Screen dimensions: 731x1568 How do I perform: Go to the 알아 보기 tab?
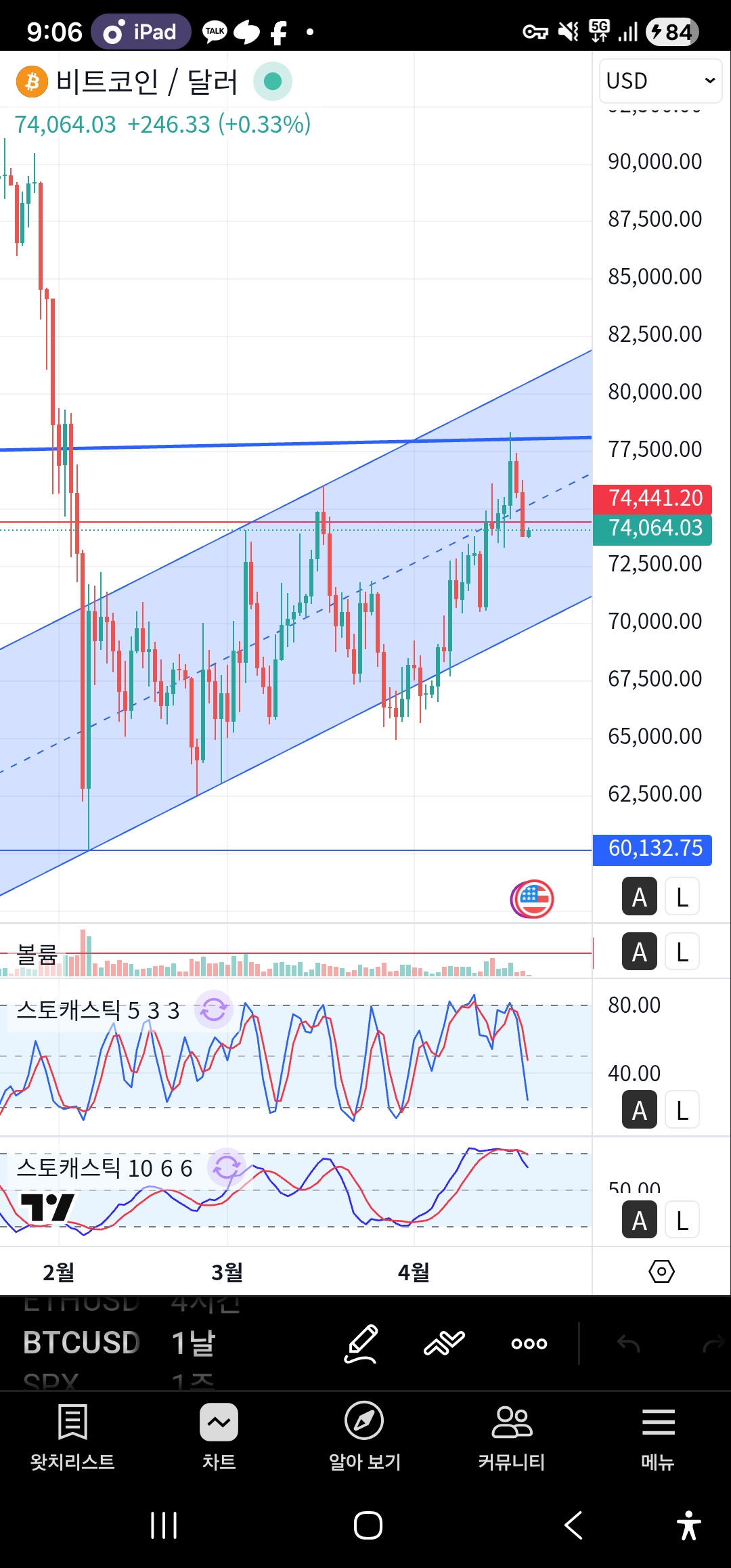(x=365, y=1436)
